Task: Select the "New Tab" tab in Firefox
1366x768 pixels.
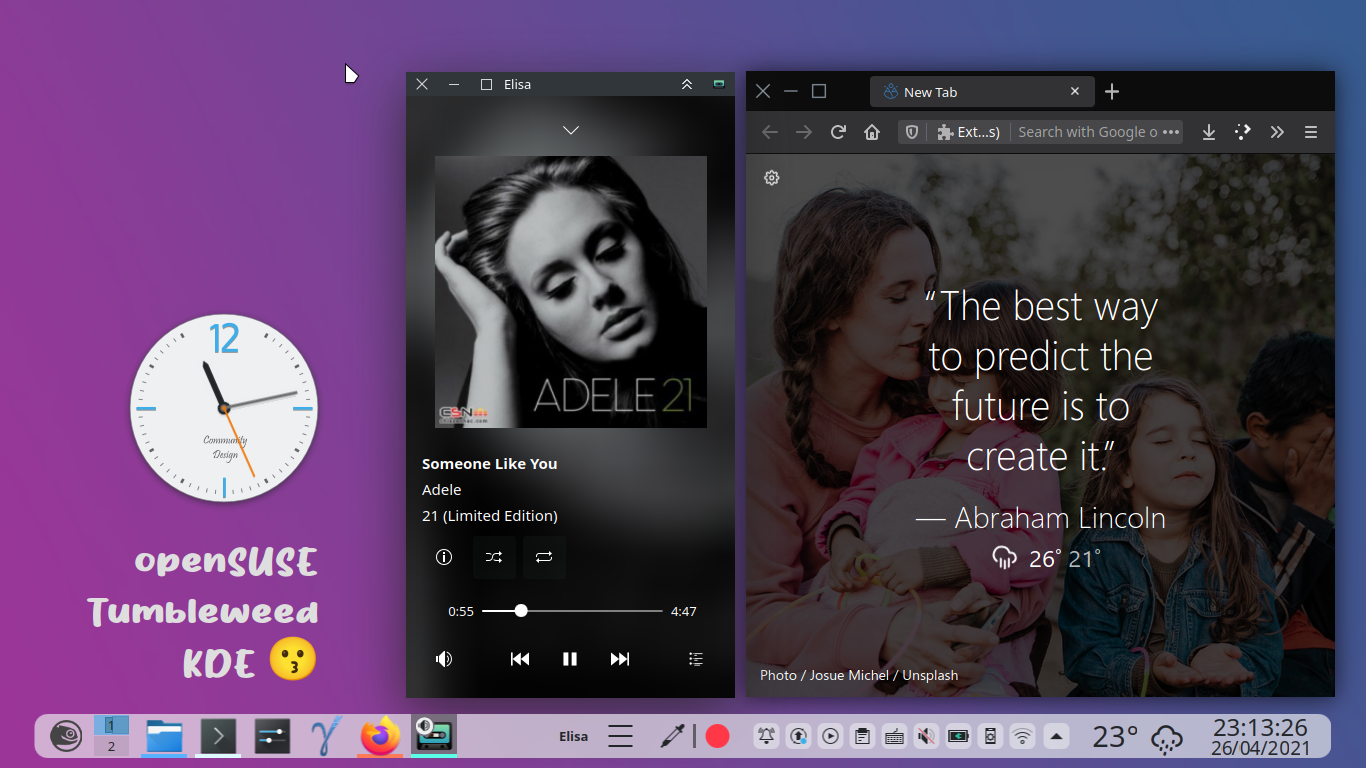Action: pos(981,92)
